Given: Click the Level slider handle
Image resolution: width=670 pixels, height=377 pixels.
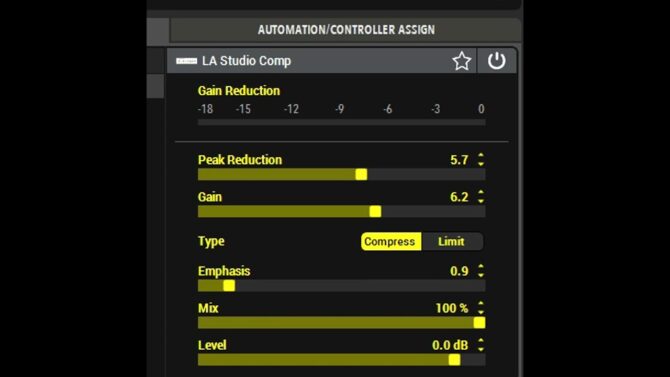Looking at the screenshot, I should tap(454, 360).
